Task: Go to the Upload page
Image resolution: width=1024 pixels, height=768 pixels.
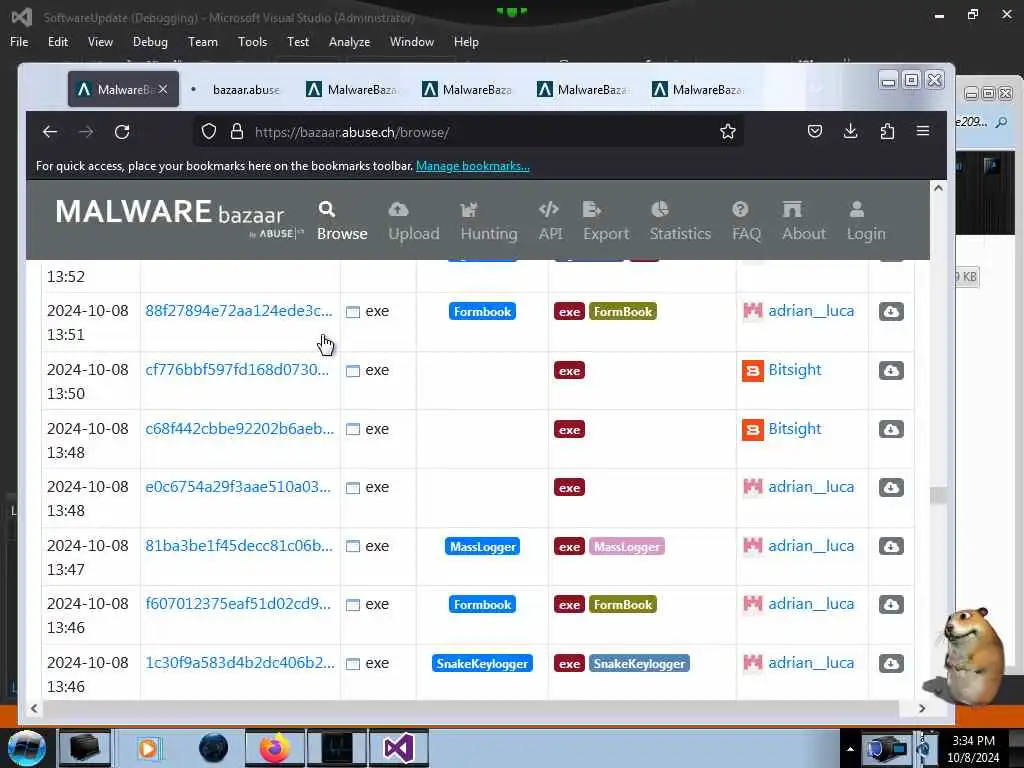Action: (x=413, y=221)
